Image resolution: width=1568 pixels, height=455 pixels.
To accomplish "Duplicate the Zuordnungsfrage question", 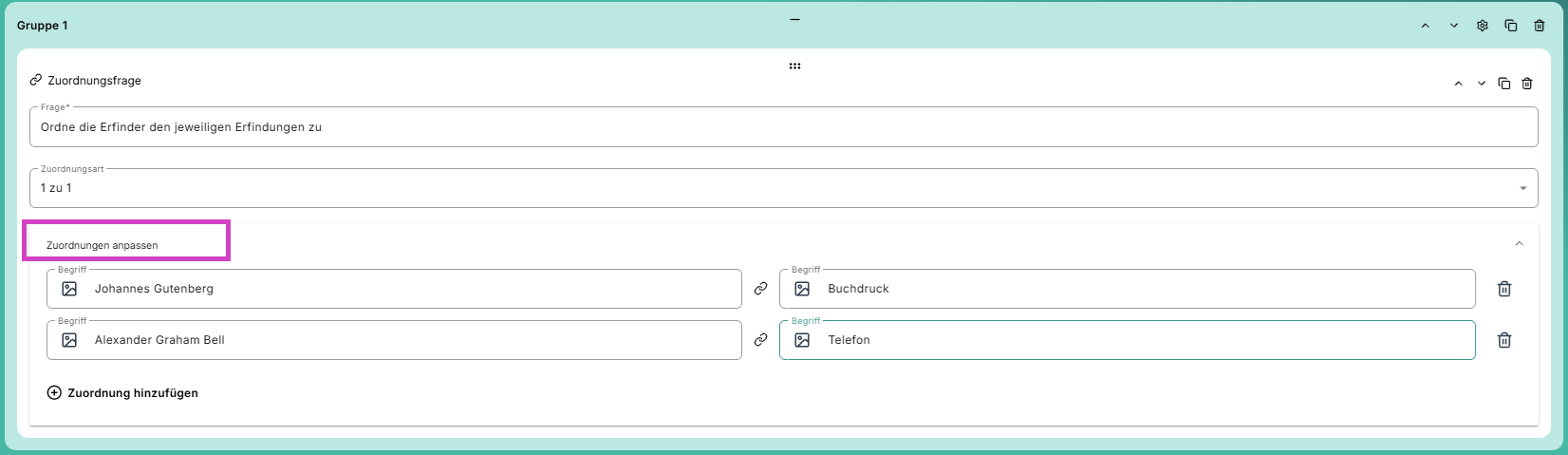I will (x=1503, y=84).
